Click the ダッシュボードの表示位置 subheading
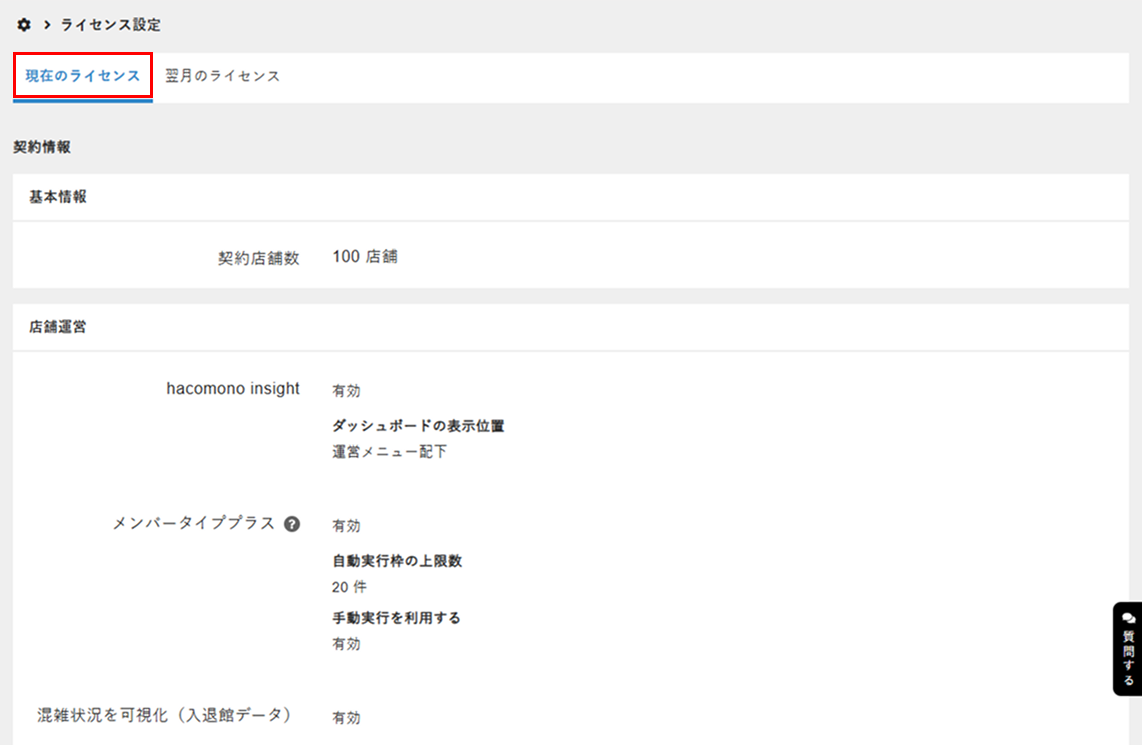Image resolution: width=1142 pixels, height=745 pixels. pyautogui.click(x=418, y=426)
